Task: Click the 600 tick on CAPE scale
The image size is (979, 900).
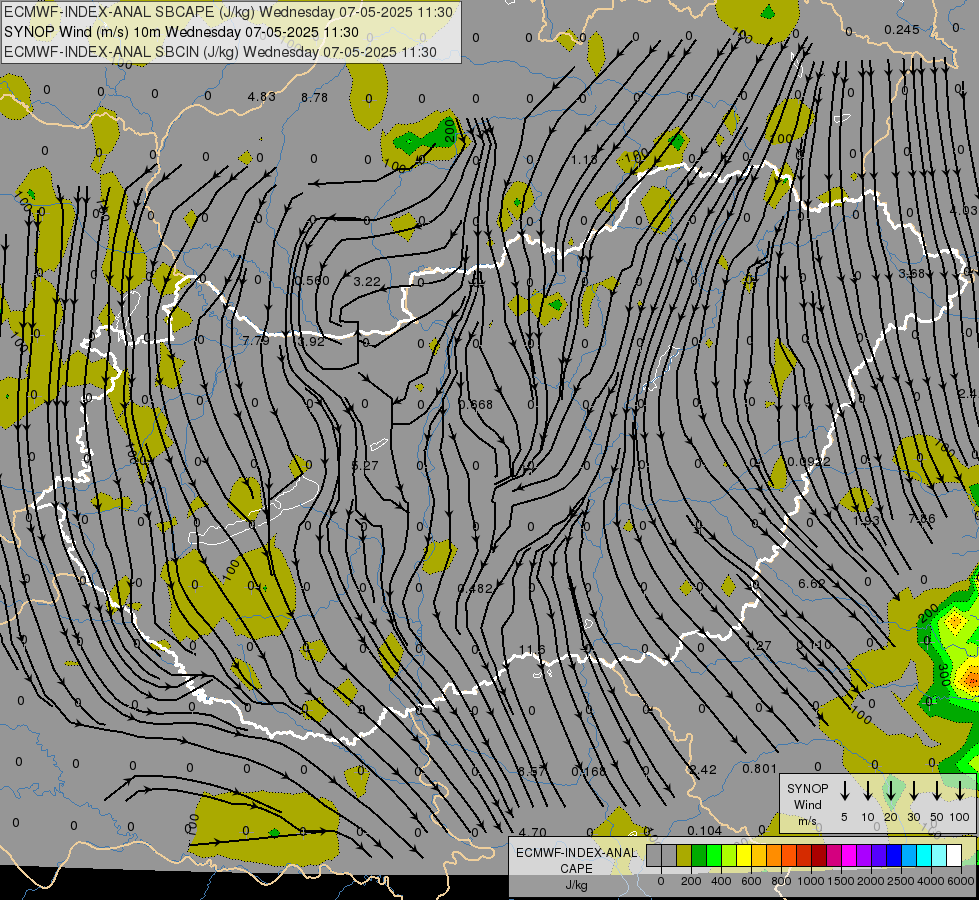Action: [x=751, y=881]
